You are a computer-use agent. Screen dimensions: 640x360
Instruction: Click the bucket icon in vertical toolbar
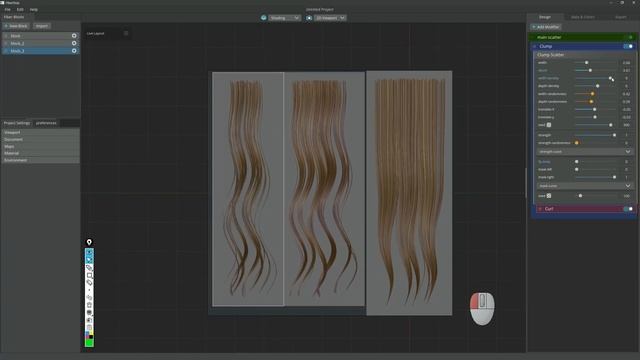pos(89,305)
